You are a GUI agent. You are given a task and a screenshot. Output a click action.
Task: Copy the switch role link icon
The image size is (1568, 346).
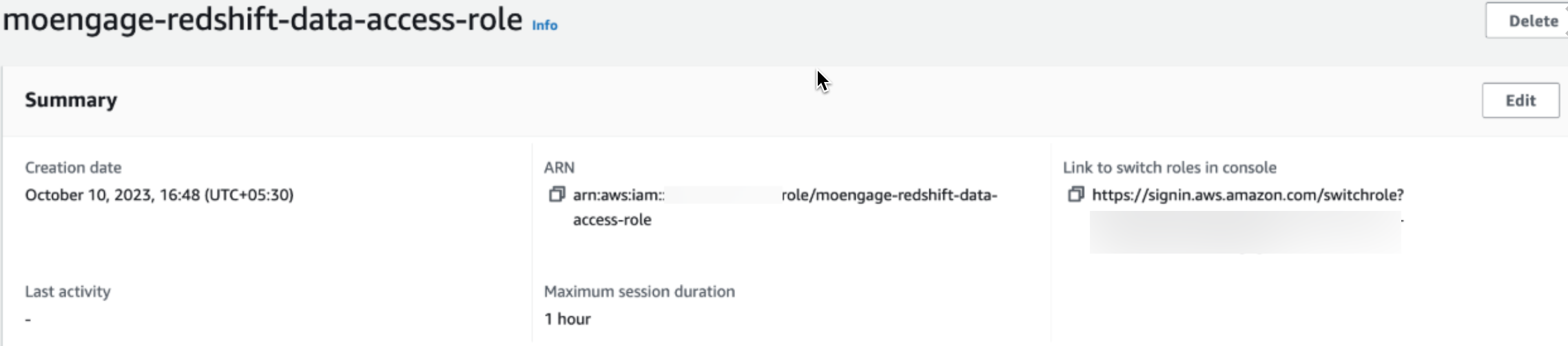1075,195
